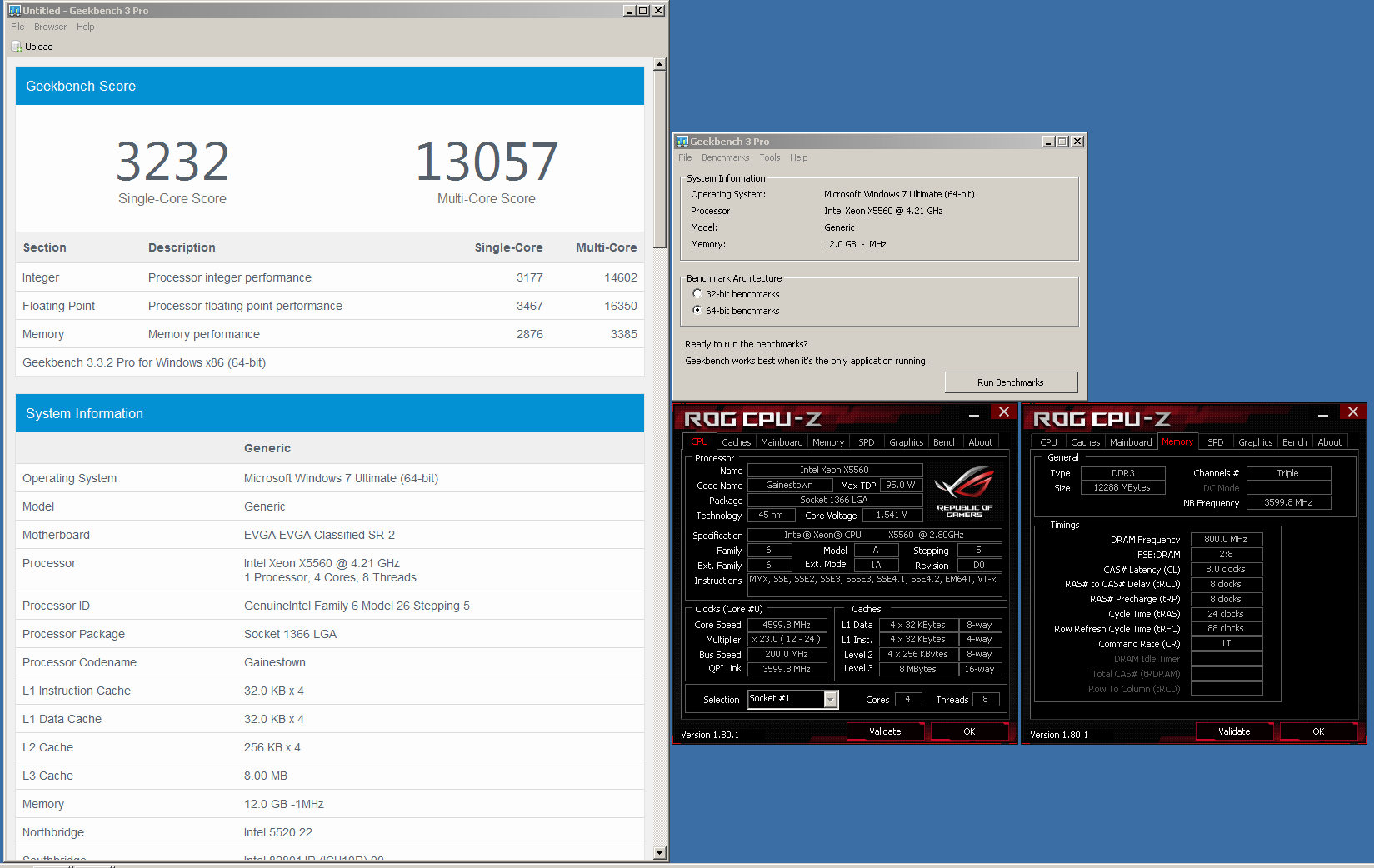Close the right ROG CPU-Z Memory window
This screenshot has width=1374, height=868.
click(x=1352, y=412)
